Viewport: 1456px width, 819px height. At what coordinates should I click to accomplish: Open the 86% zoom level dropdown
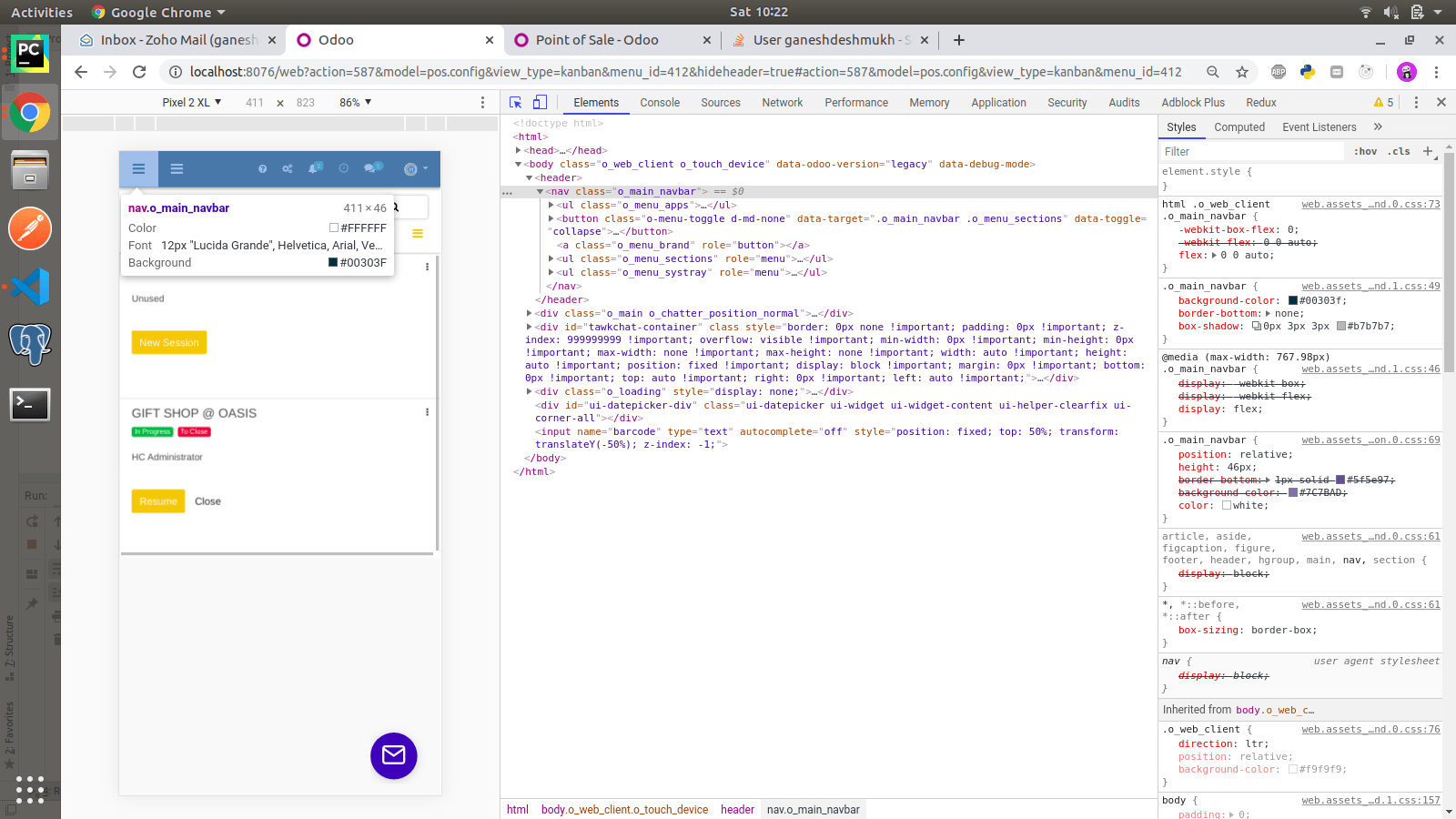coord(353,102)
